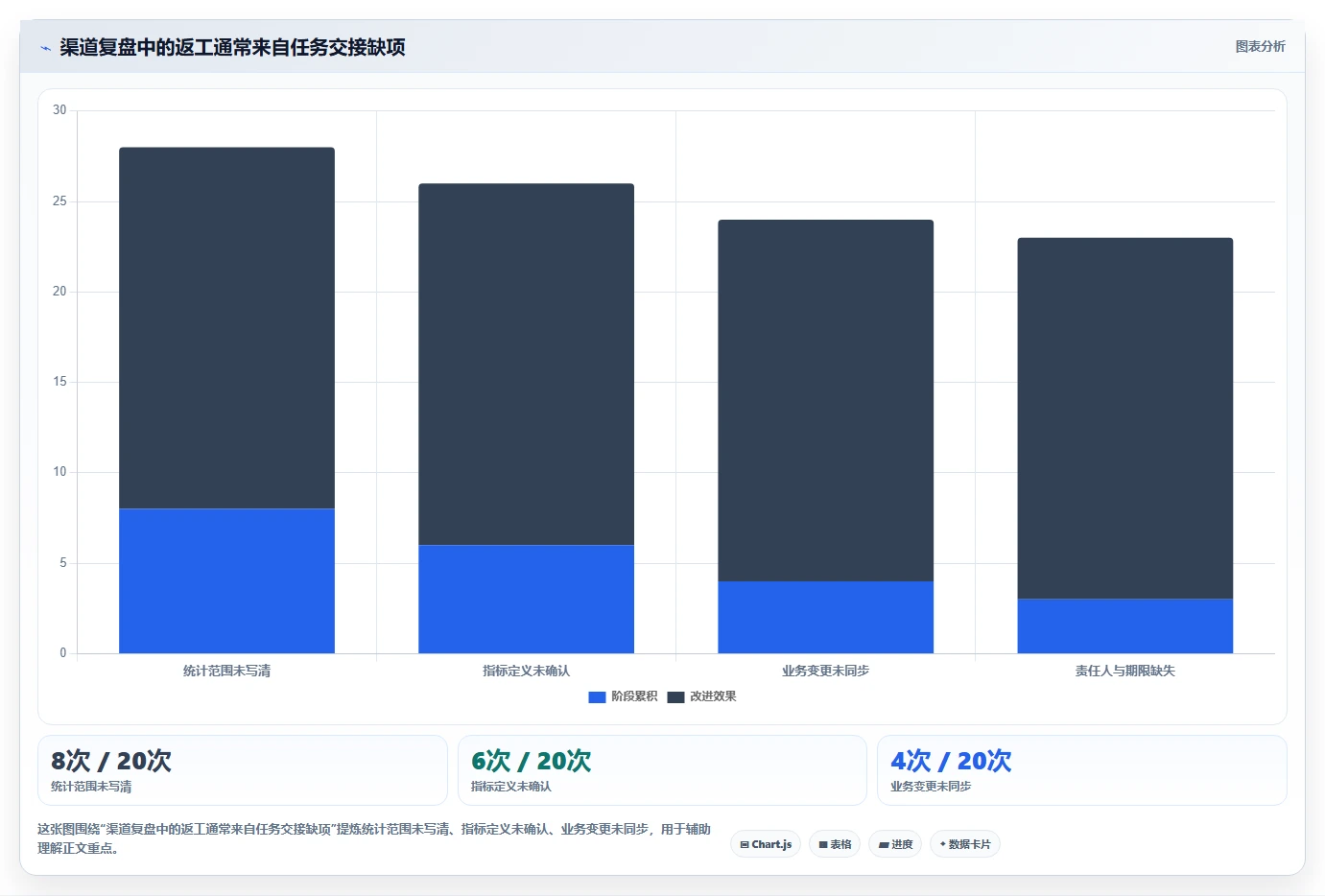1325x896 pixels.
Task: Click the icon beside the chart title
Action: click(x=45, y=48)
